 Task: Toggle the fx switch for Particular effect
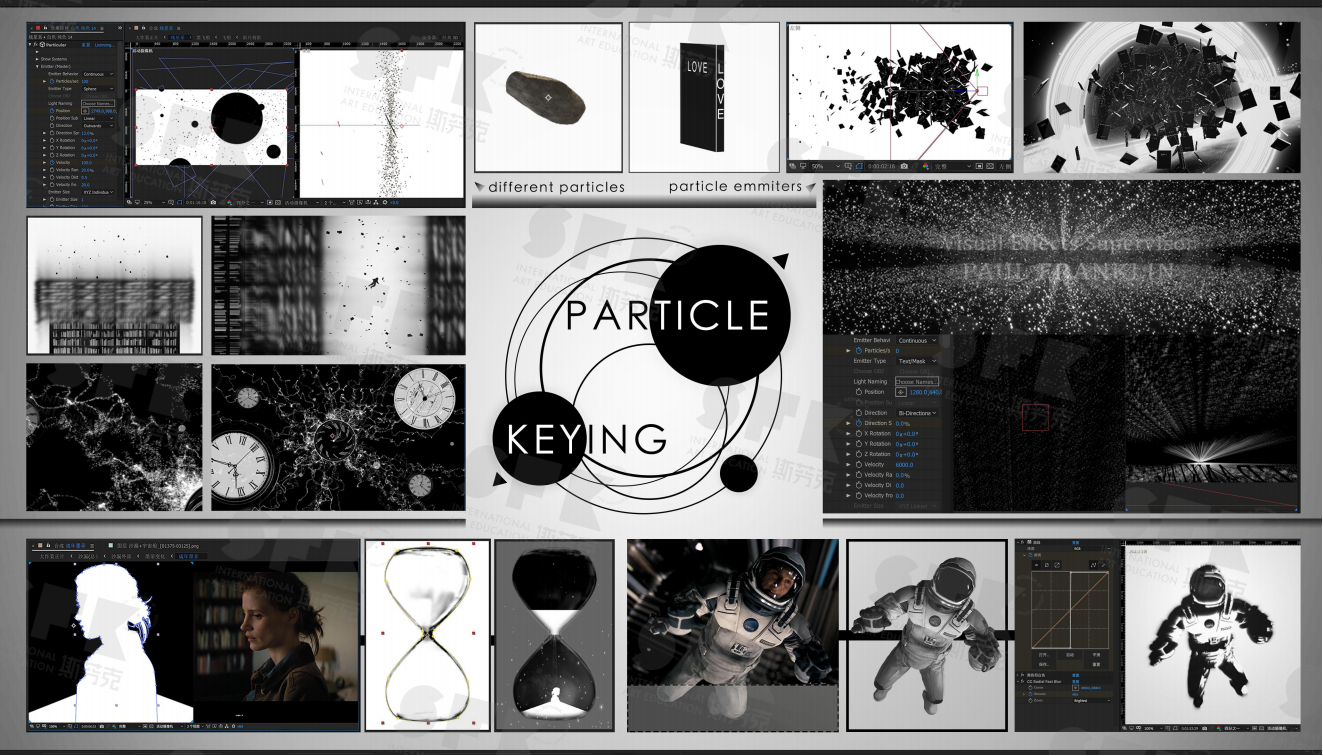click(x=37, y=44)
